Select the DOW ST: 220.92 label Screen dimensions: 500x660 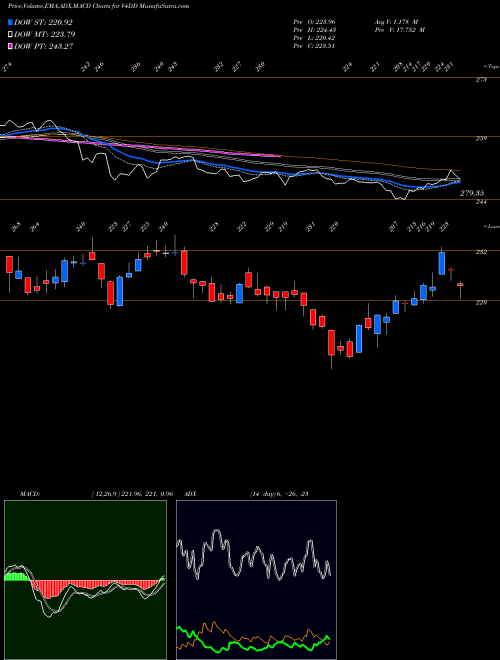(x=43, y=22)
